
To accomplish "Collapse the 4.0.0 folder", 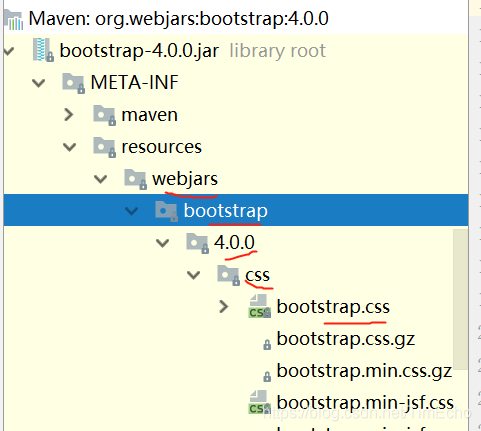I will (x=163, y=243).
